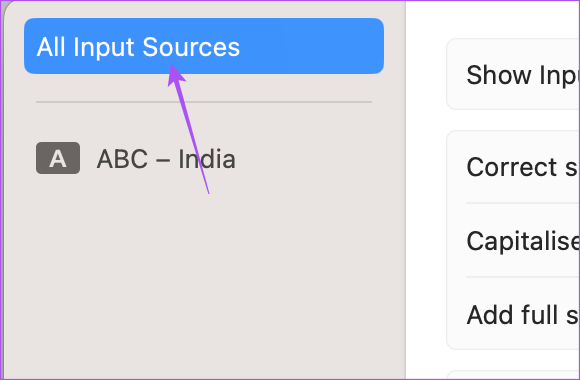Screen dimensions: 580x380
Task: Click the purple arrowhead on All Input Sources
Action: tap(175, 74)
